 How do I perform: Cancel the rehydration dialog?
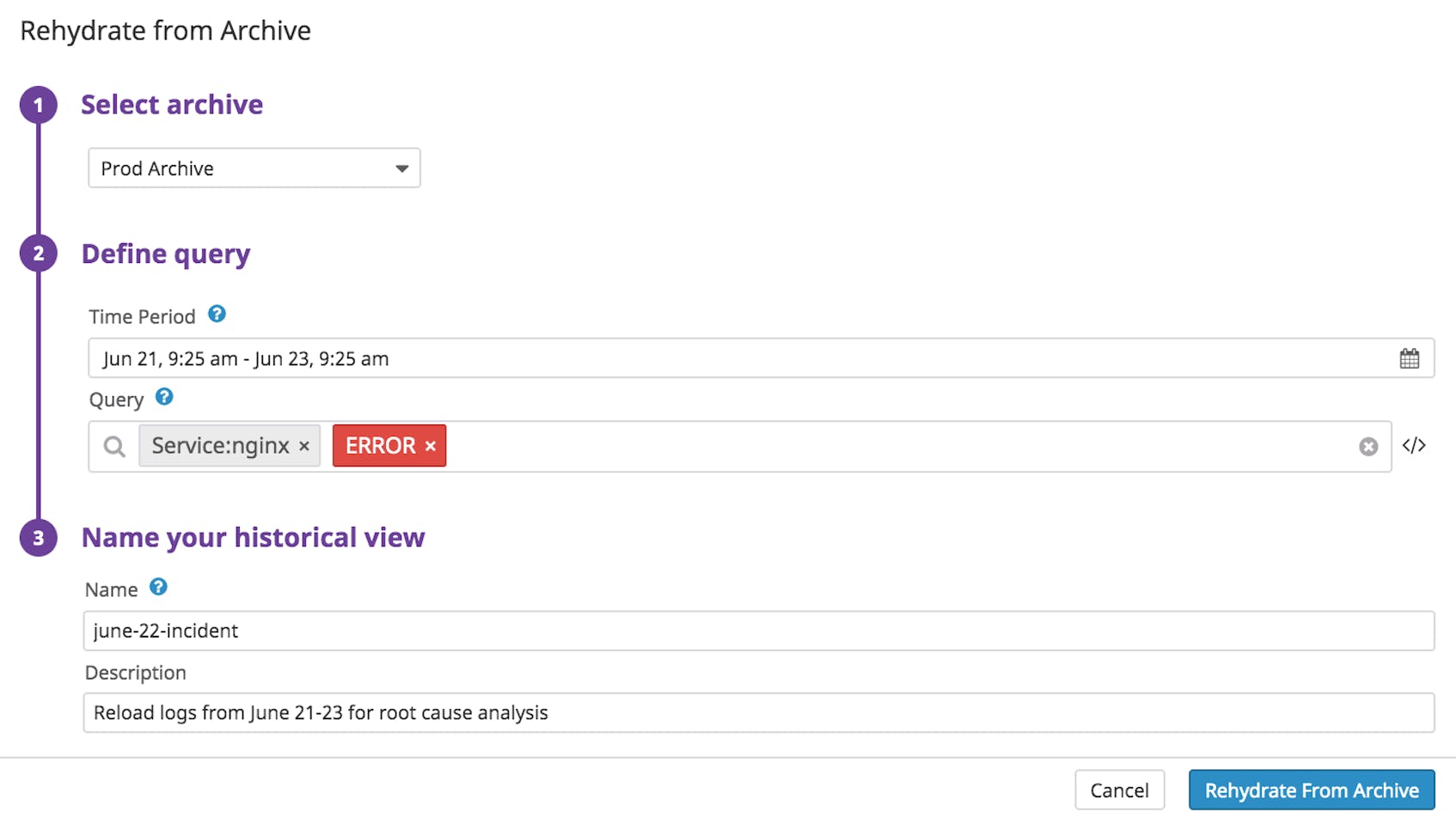coord(1120,789)
